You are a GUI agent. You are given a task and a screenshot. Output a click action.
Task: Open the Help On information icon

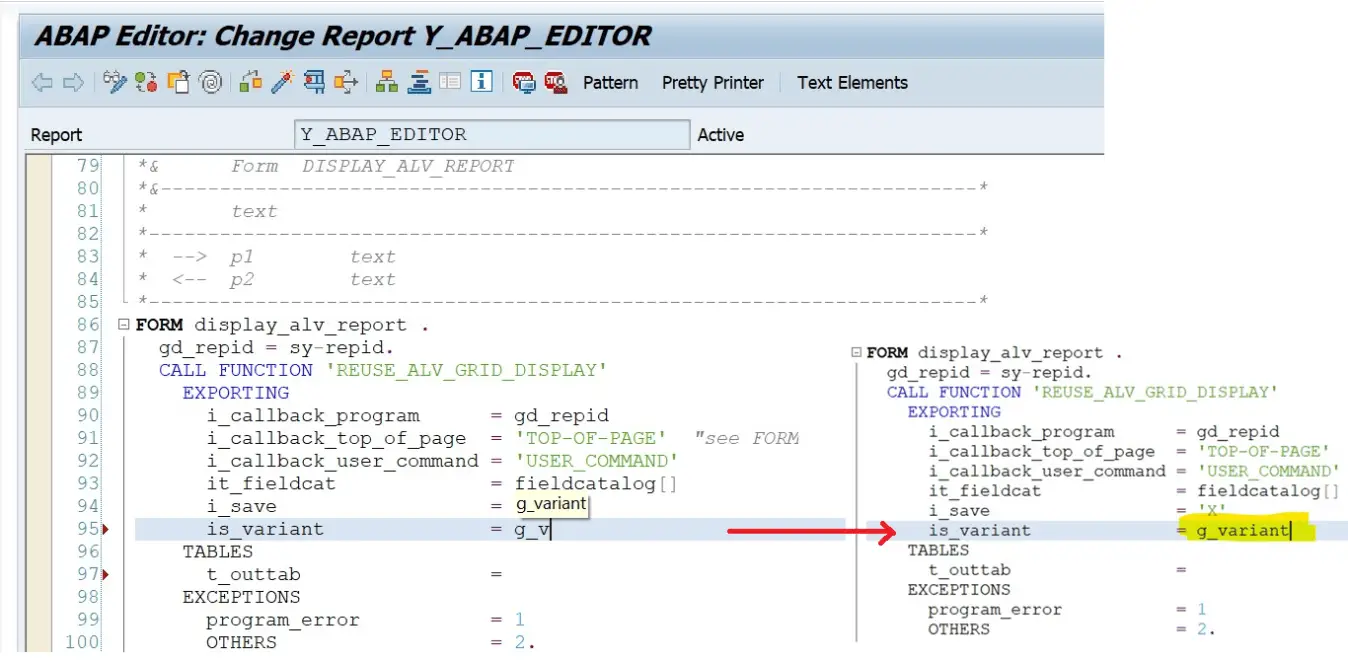482,82
